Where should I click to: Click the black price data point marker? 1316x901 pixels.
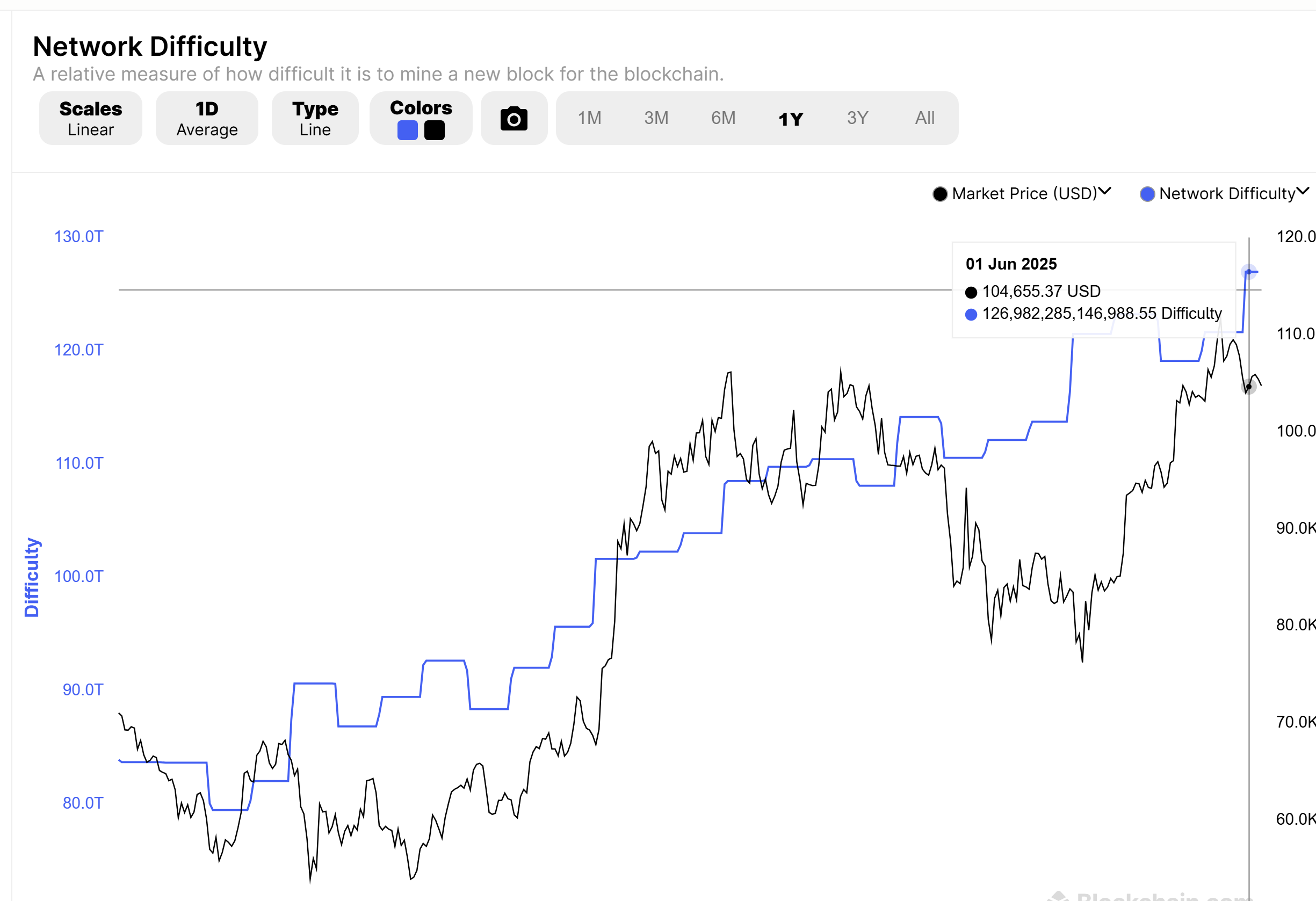[1249, 387]
